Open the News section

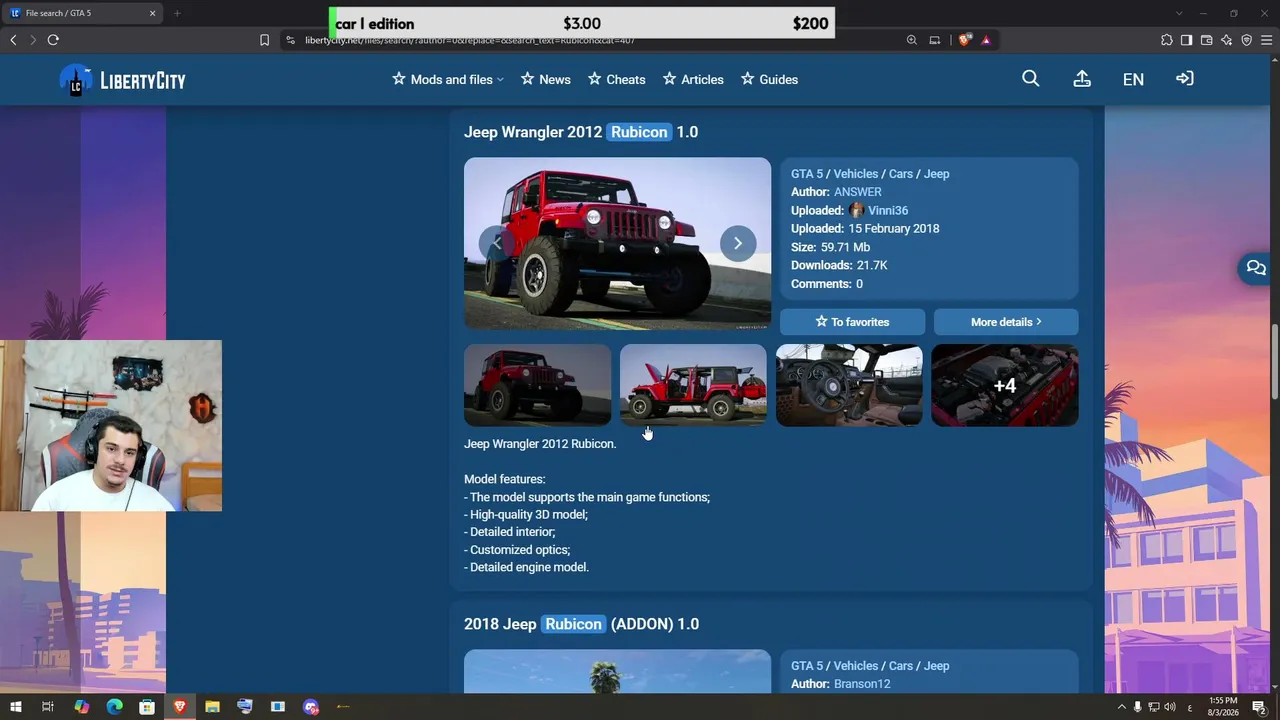546,79
